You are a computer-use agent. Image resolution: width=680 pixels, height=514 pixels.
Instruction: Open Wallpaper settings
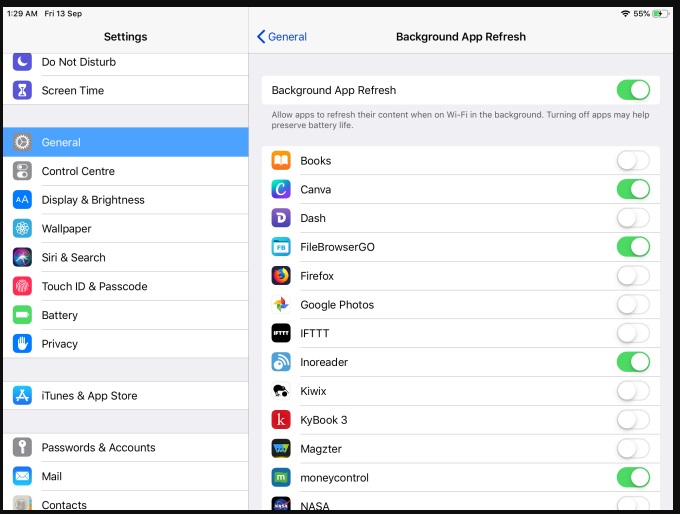[126, 229]
